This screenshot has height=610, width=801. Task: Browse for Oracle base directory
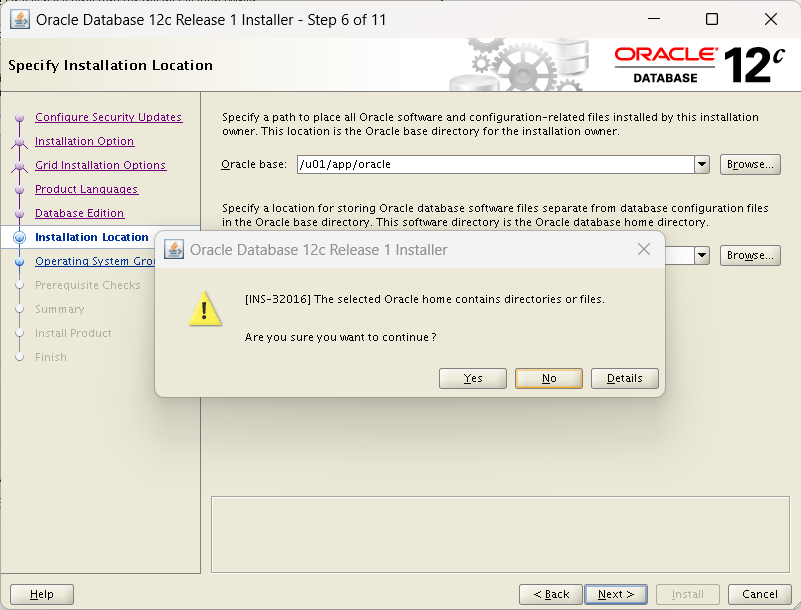click(x=750, y=165)
